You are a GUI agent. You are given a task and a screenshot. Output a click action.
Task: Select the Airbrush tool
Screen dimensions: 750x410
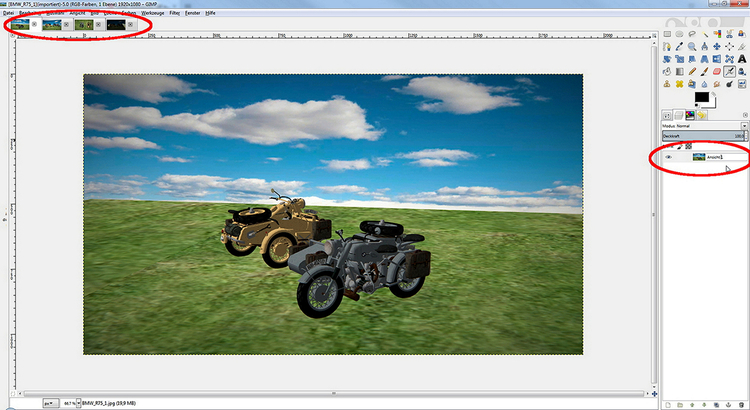[x=729, y=71]
